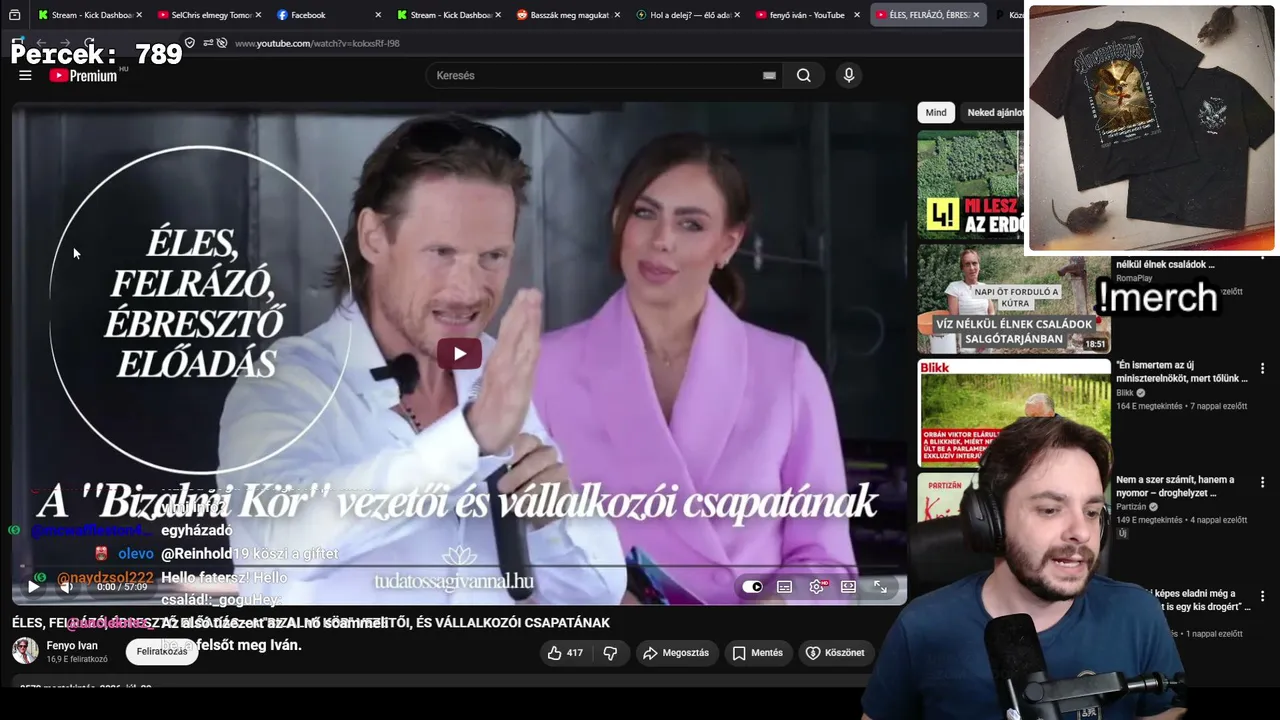
Task: Click the search magnifier button
Action: click(x=804, y=75)
